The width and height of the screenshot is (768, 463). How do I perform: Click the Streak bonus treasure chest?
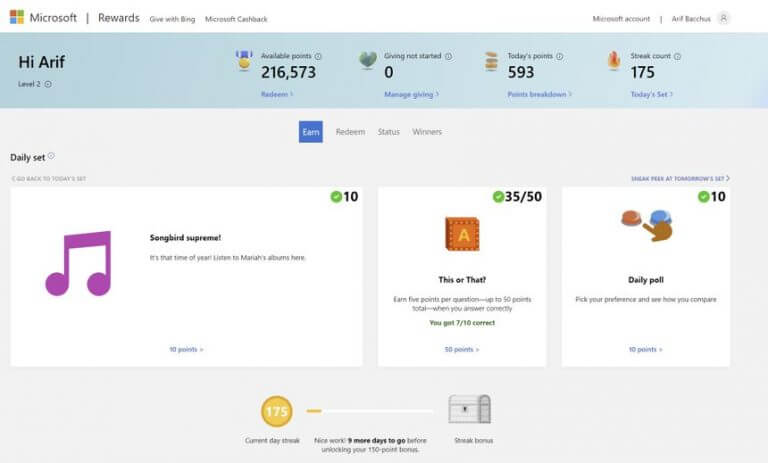[x=469, y=409]
